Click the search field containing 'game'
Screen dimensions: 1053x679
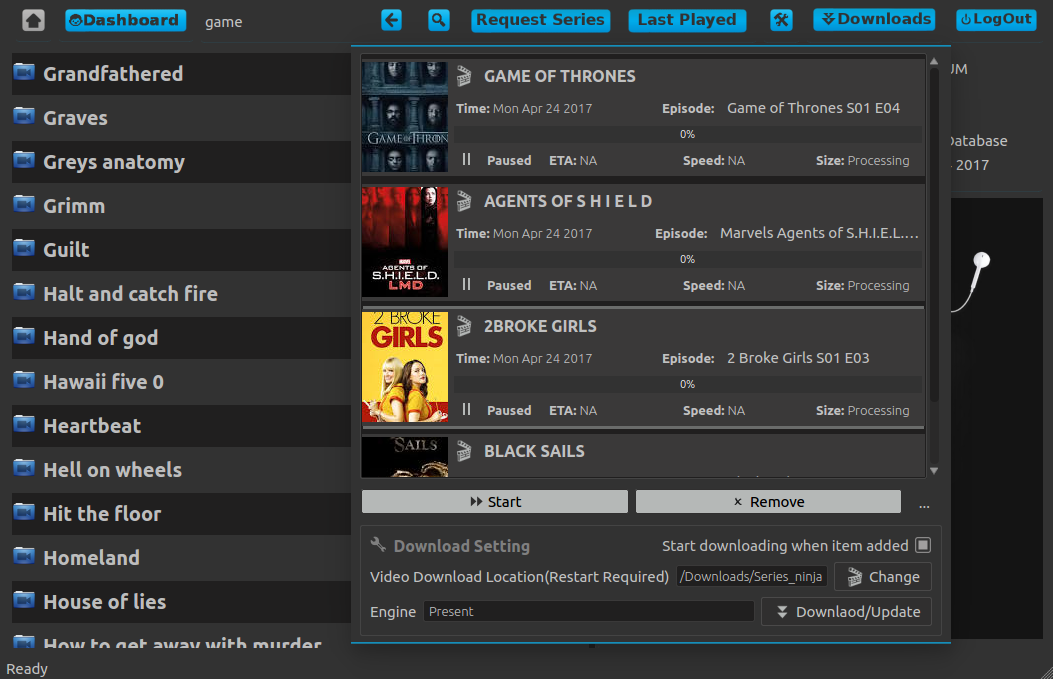point(284,21)
